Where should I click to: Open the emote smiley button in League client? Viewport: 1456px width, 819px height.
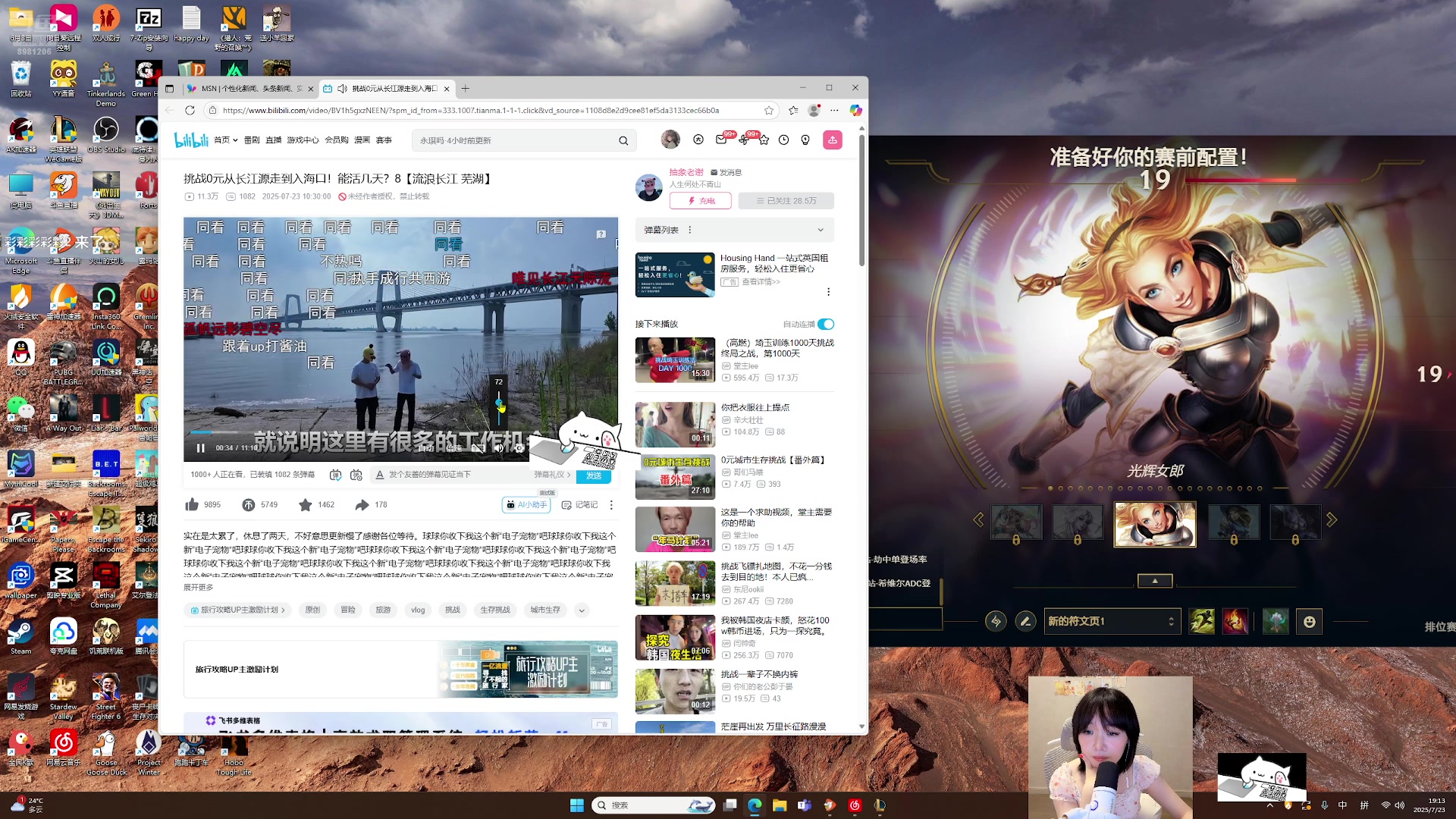coord(1309,622)
